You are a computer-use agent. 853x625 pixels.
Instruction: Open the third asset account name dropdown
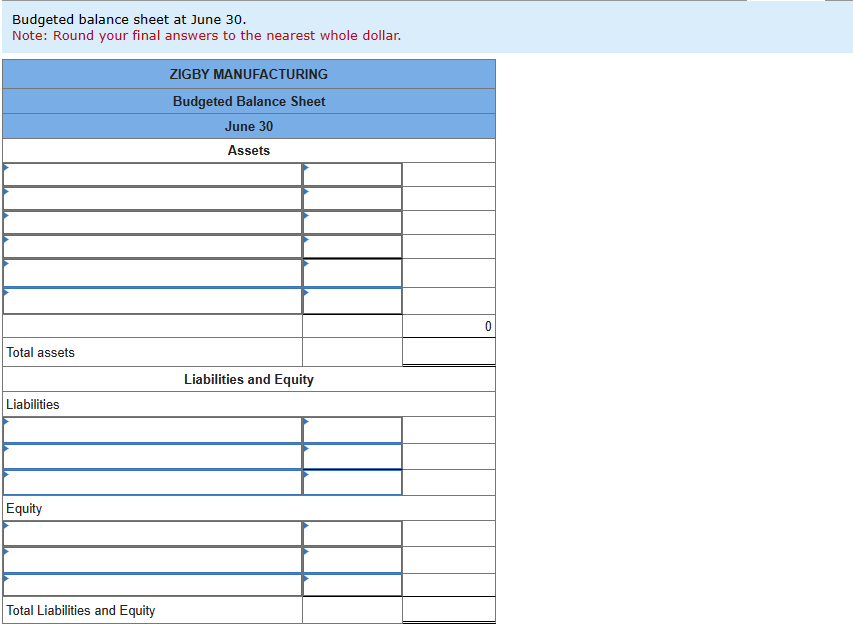(152, 222)
